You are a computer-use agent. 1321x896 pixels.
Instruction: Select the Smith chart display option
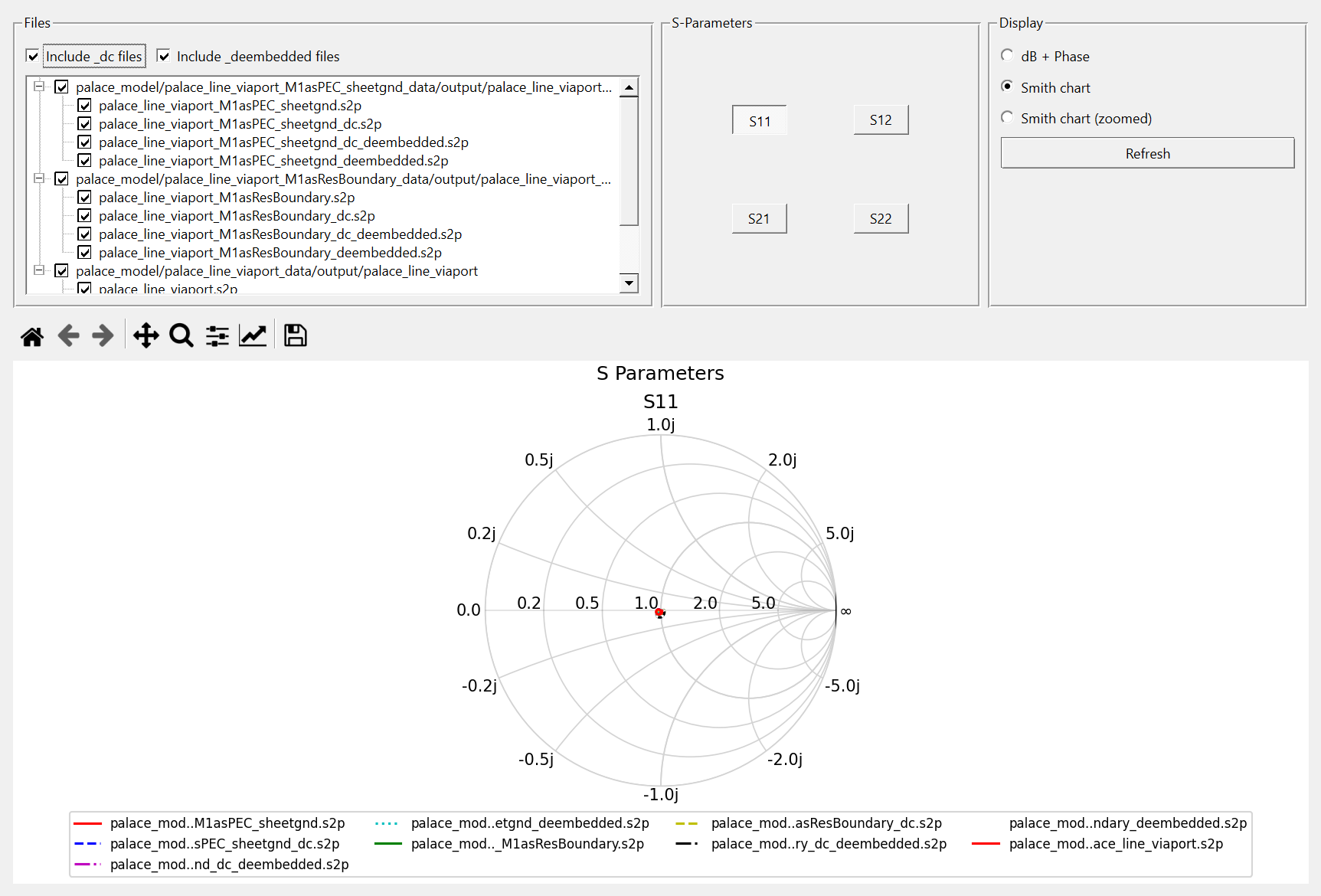(1007, 87)
